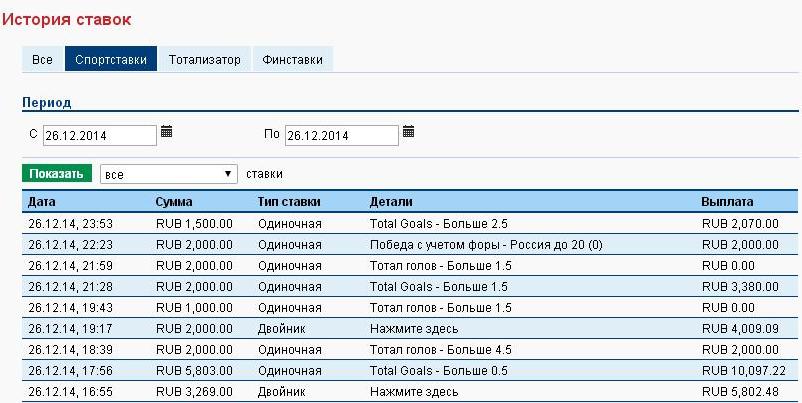This screenshot has width=802, height=403.
Task: Select the 23:53 bet row date
Action: click(x=70, y=223)
